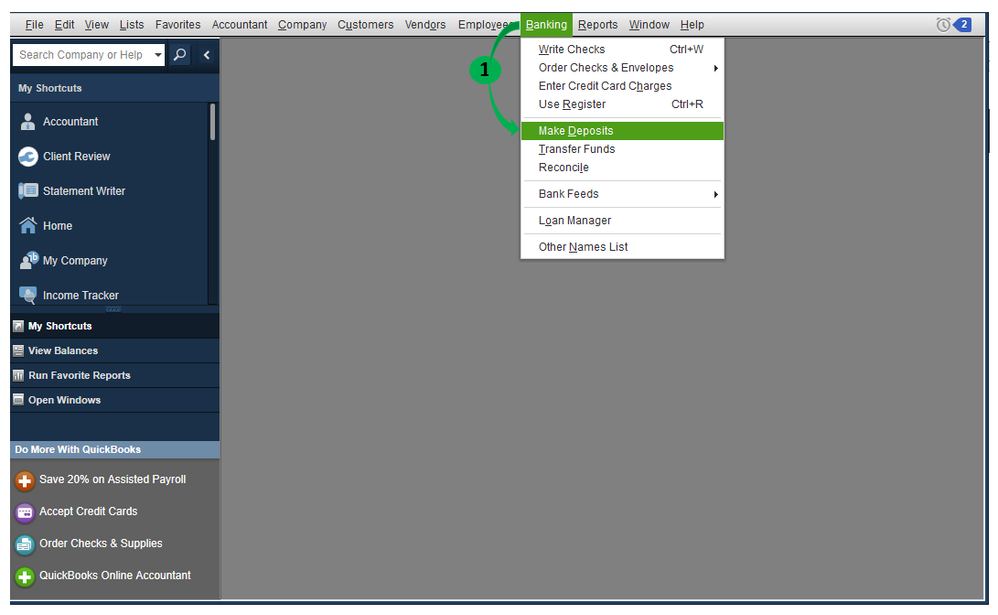The image size is (998, 615).
Task: Open the View menu
Action: [96, 25]
